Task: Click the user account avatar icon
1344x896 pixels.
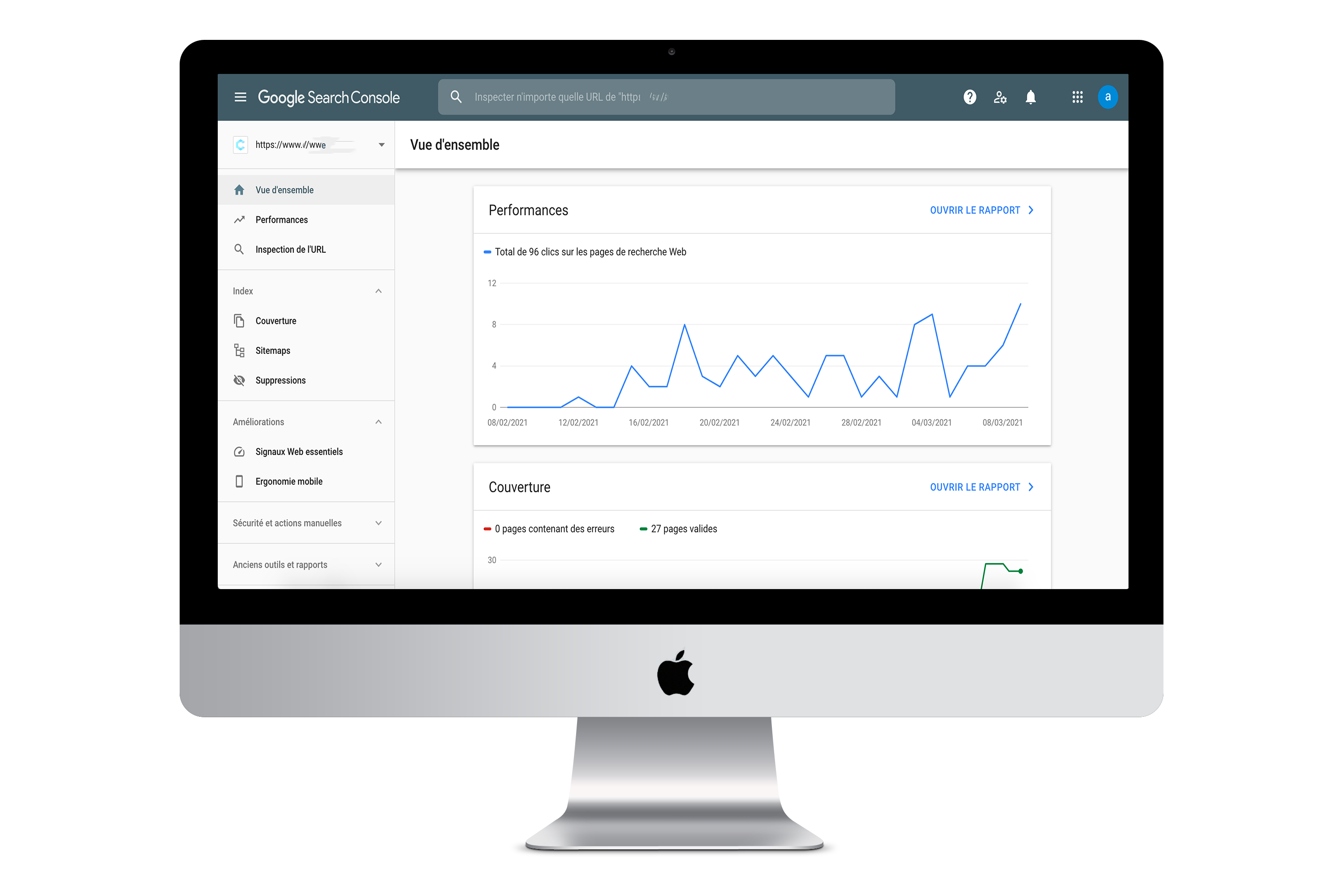Action: point(1108,97)
